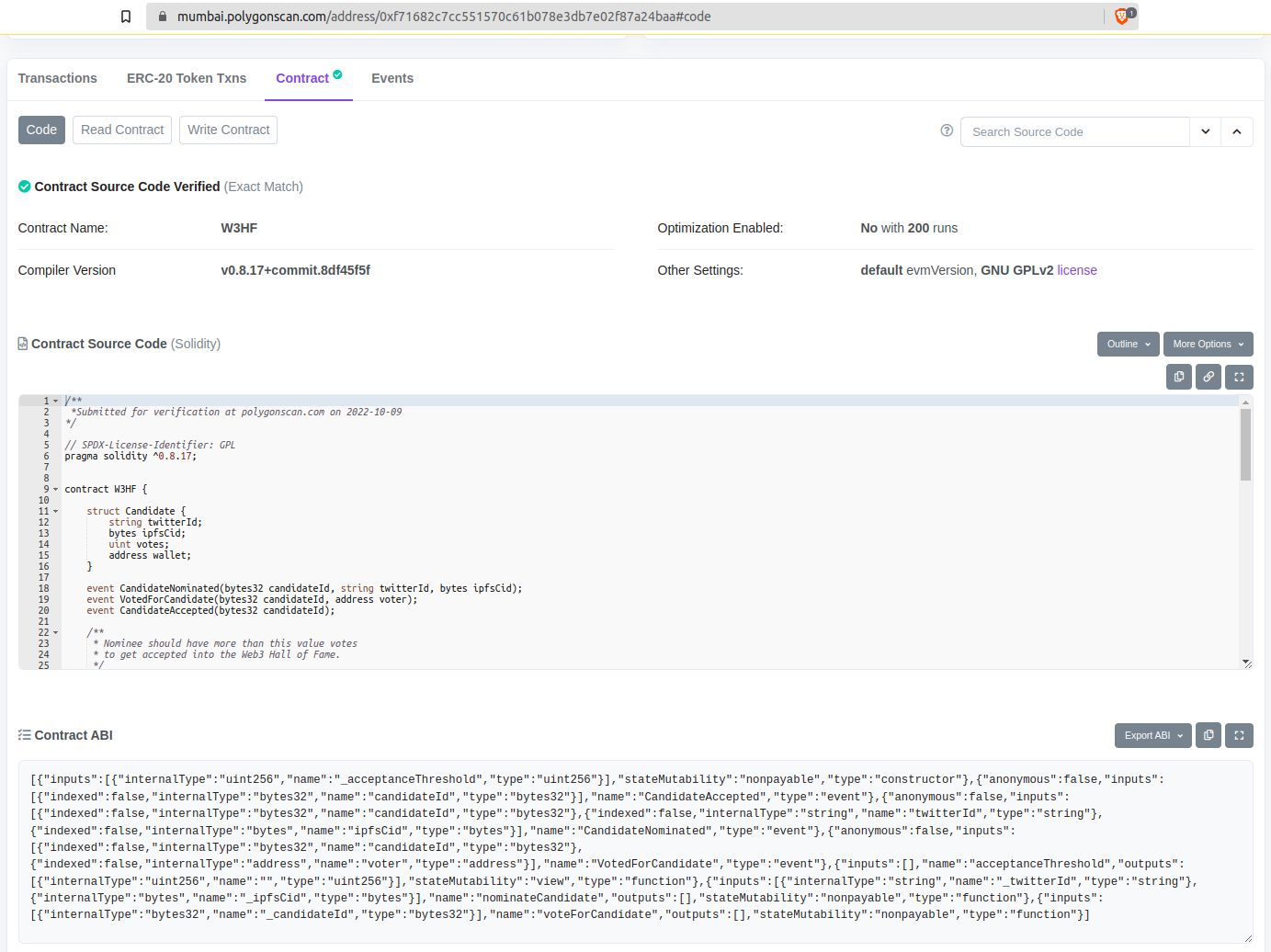This screenshot has width=1271, height=952.
Task: Open the Export ABI dropdown
Action: point(1153,735)
